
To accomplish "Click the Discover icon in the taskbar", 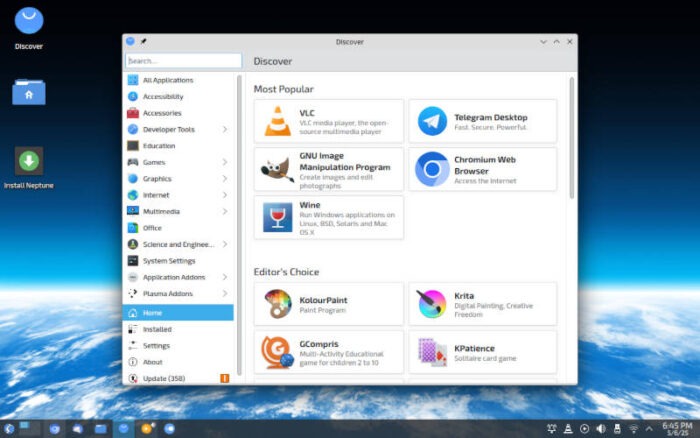I will 124,429.
